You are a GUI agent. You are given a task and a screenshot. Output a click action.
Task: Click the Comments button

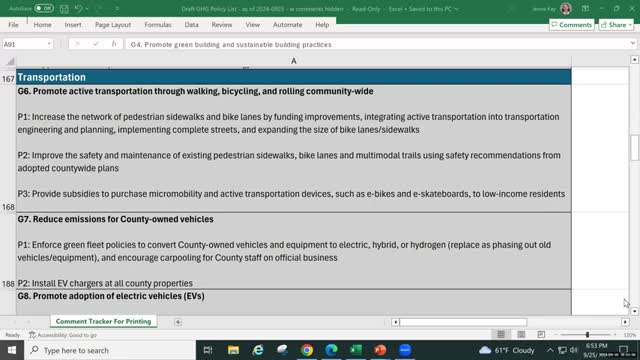(x=571, y=25)
